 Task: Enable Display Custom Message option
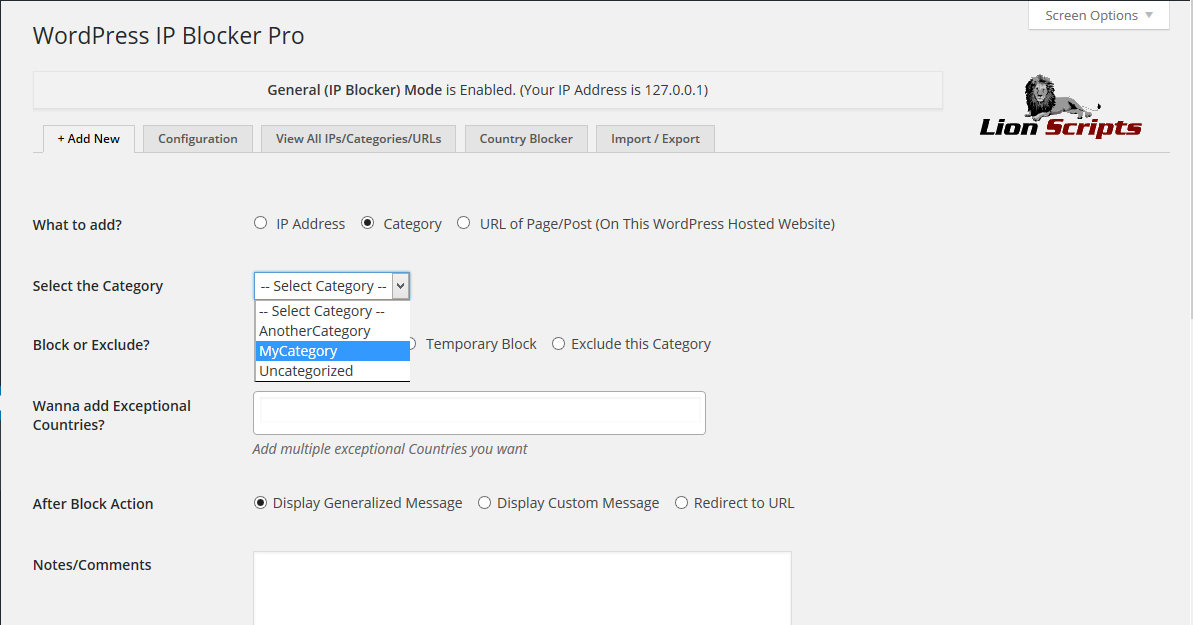(x=484, y=503)
